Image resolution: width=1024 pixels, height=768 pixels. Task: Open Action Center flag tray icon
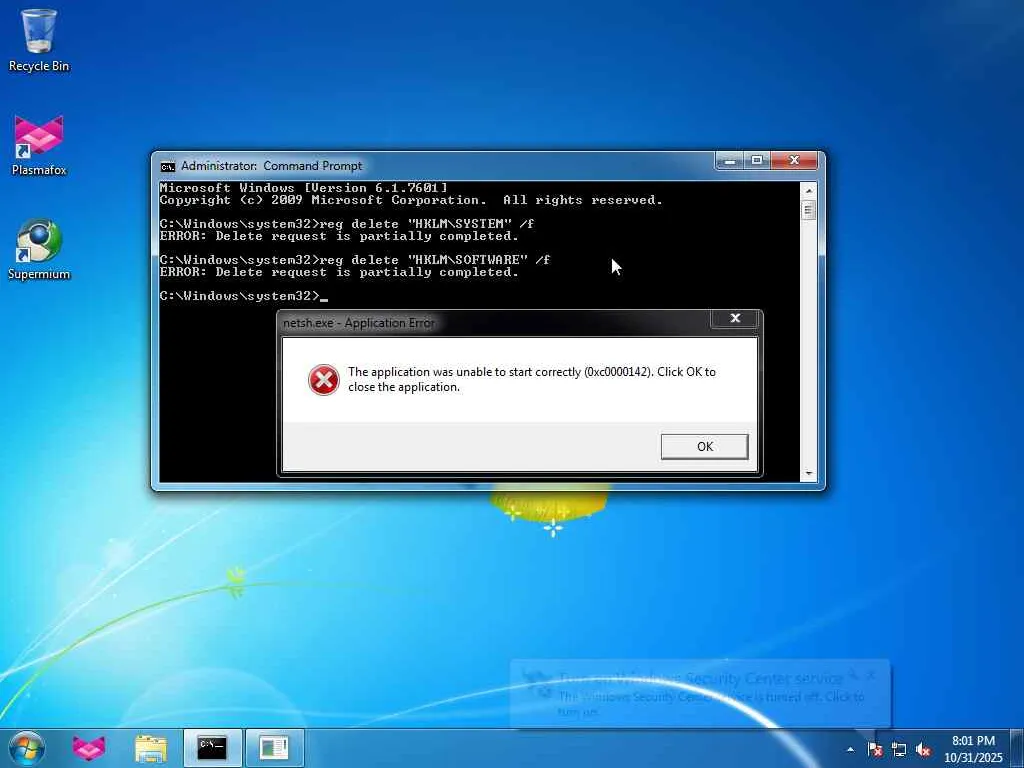point(875,750)
